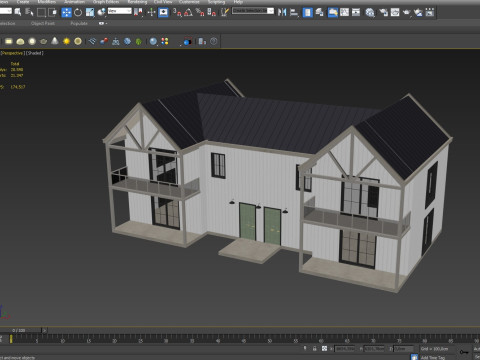Viewport: 480px width, 360px height.
Task: Select the Select and Move tool
Action: point(67,13)
